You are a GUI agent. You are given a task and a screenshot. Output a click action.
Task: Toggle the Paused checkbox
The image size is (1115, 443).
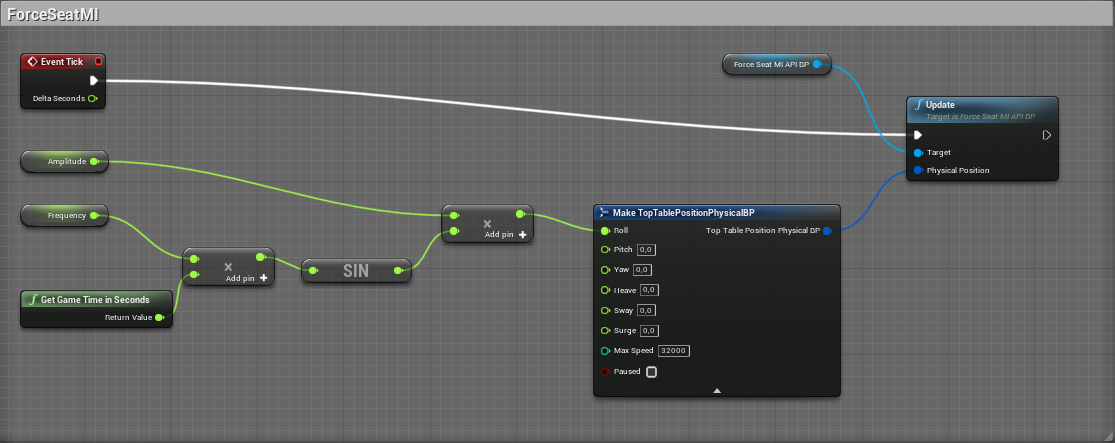click(x=651, y=371)
